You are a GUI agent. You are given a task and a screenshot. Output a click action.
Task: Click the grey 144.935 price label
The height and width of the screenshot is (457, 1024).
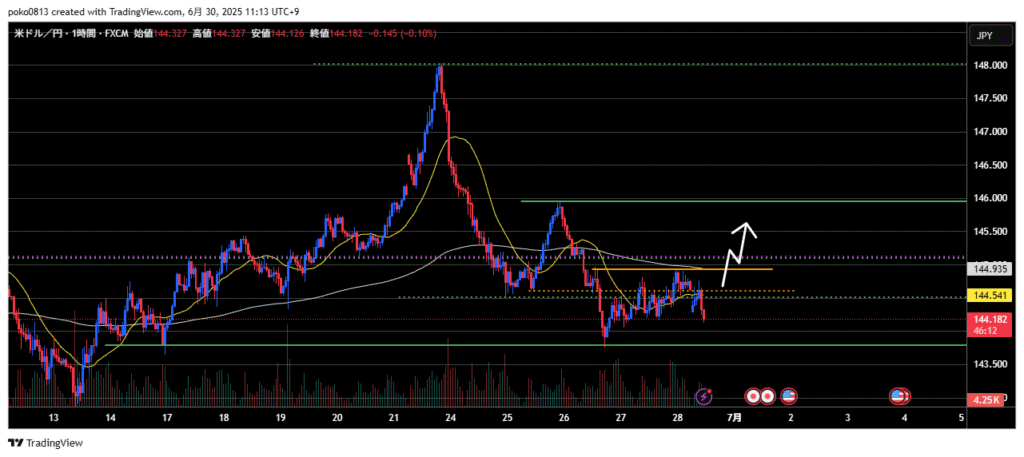tap(991, 269)
